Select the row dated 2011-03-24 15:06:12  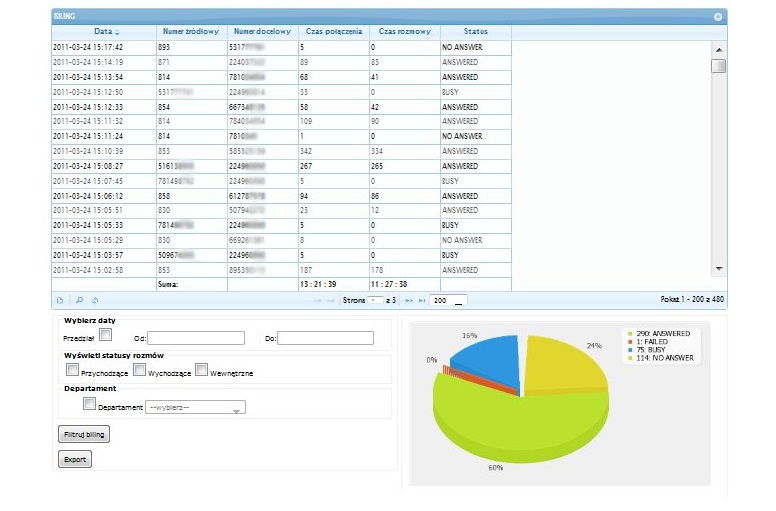click(x=281, y=196)
